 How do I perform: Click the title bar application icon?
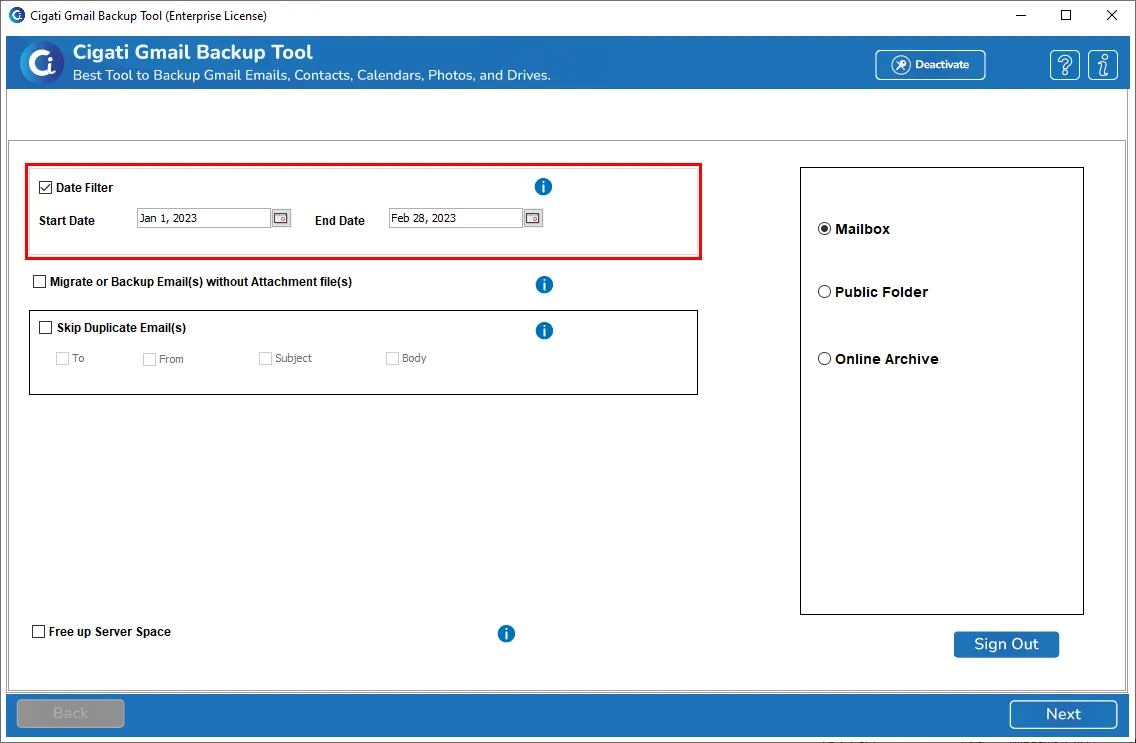tap(16, 15)
